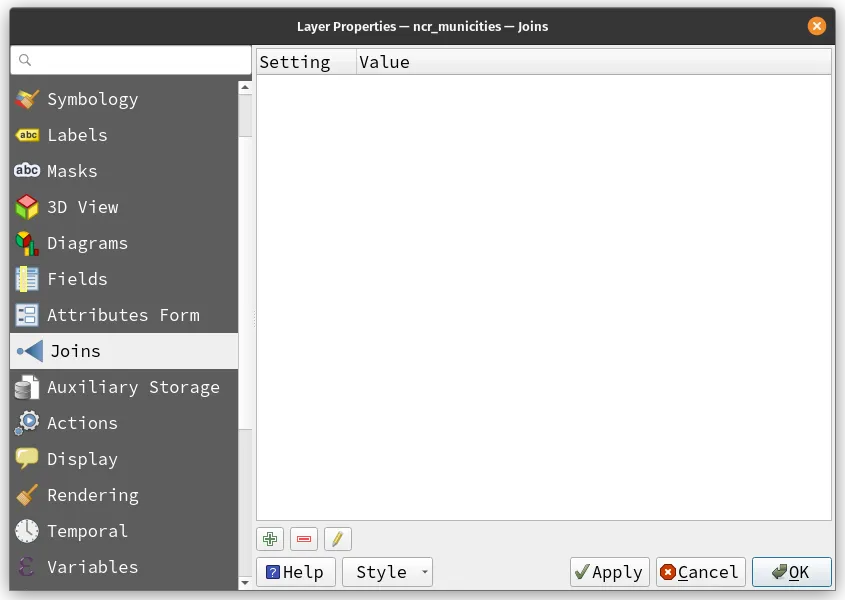This screenshot has width=845, height=600.
Task: Edit a join with the pencil icon
Action: tap(337, 538)
